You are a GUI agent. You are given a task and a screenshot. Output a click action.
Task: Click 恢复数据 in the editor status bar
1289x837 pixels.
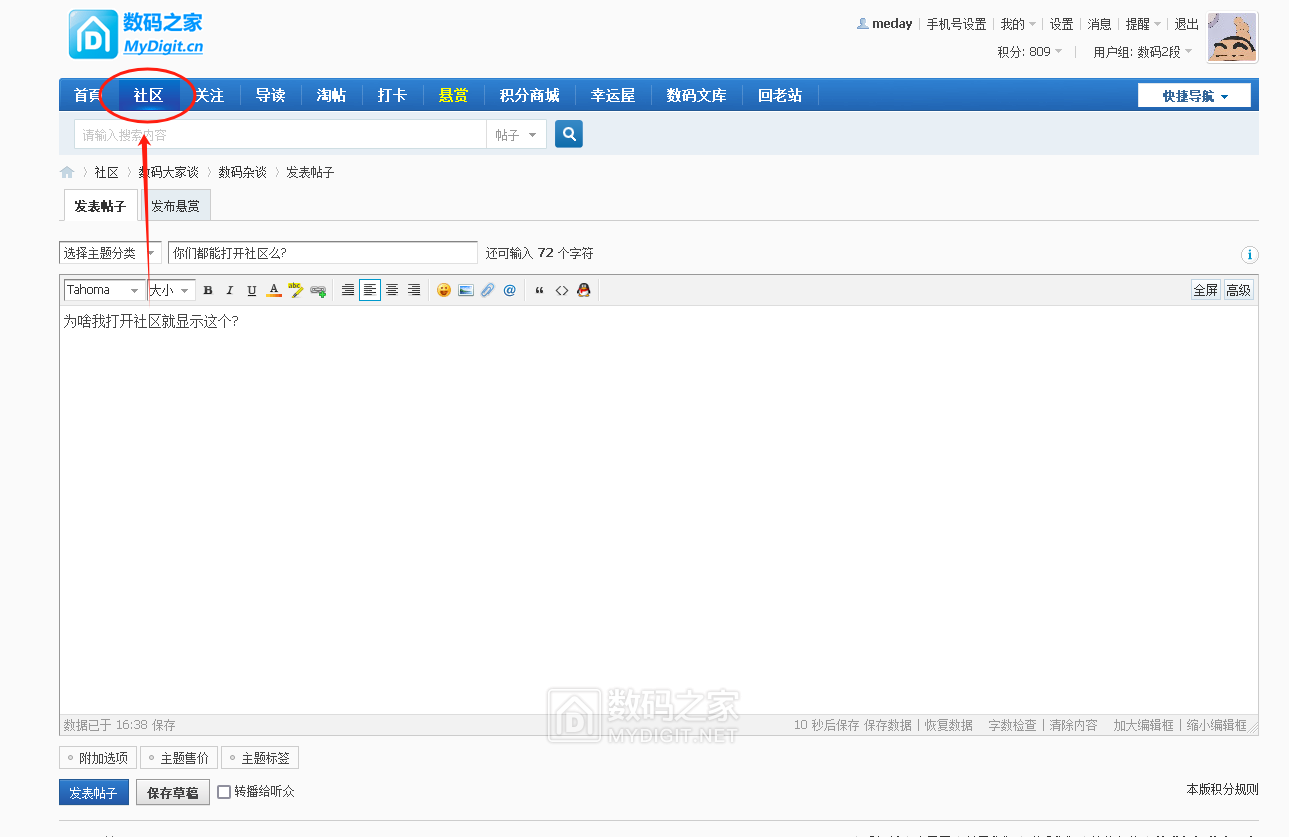pos(948,725)
